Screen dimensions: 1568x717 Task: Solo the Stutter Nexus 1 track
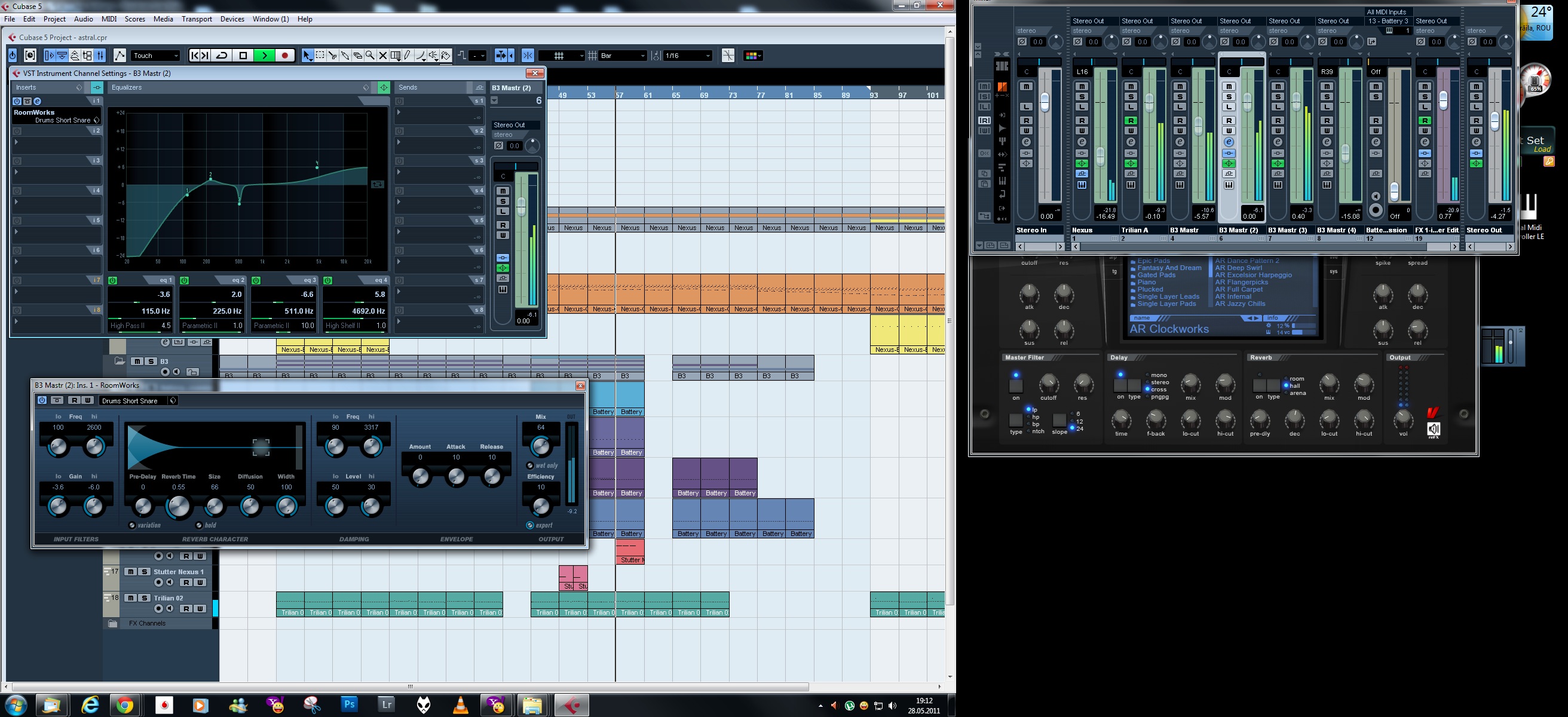(144, 572)
